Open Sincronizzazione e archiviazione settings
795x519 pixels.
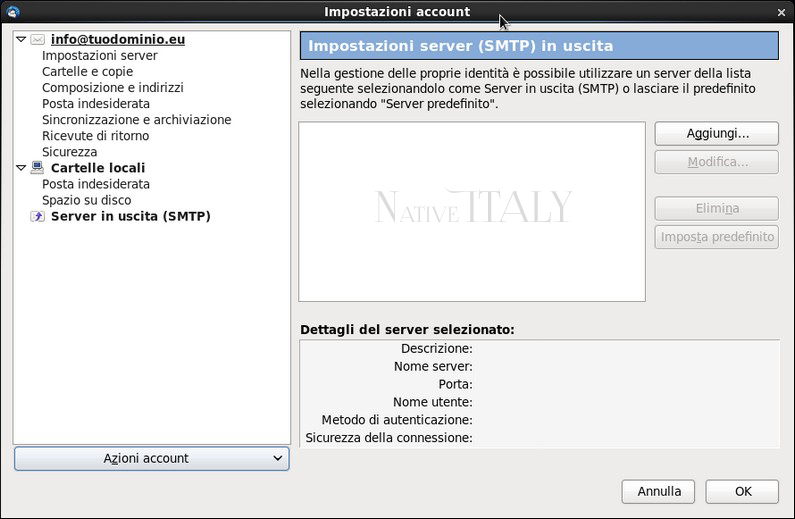[136, 120]
